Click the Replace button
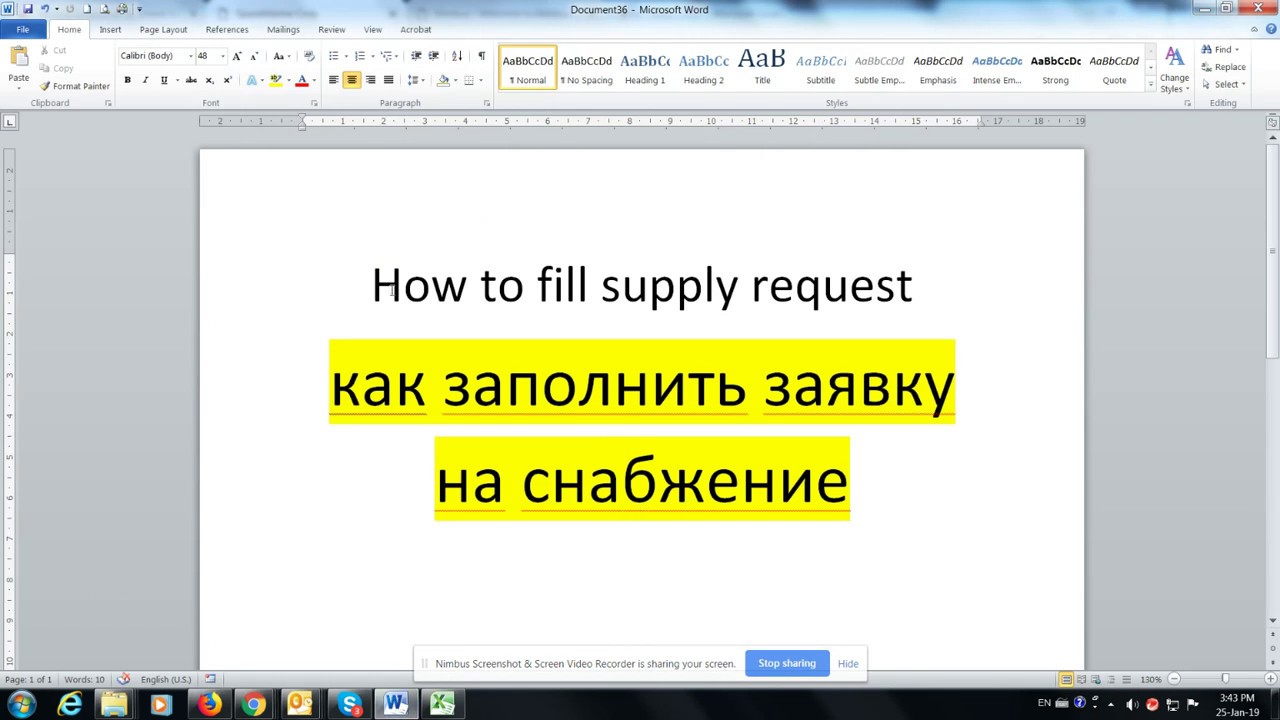The height and width of the screenshot is (720, 1280). (x=1224, y=67)
